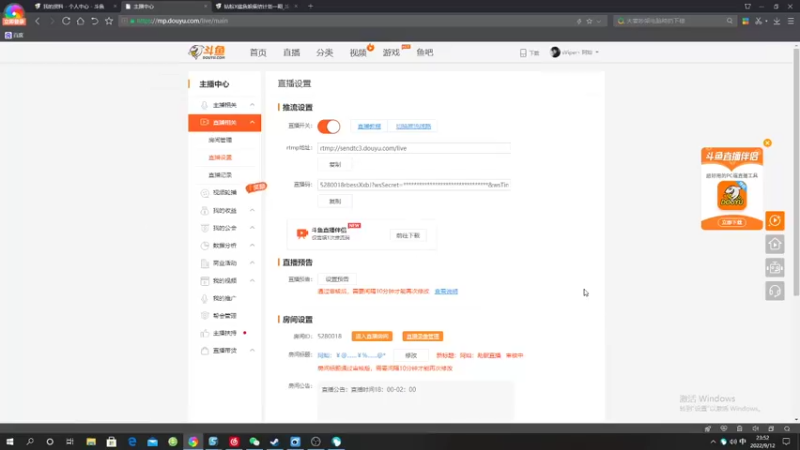Open the 首页 navigation item
800x450 pixels.
click(258, 53)
